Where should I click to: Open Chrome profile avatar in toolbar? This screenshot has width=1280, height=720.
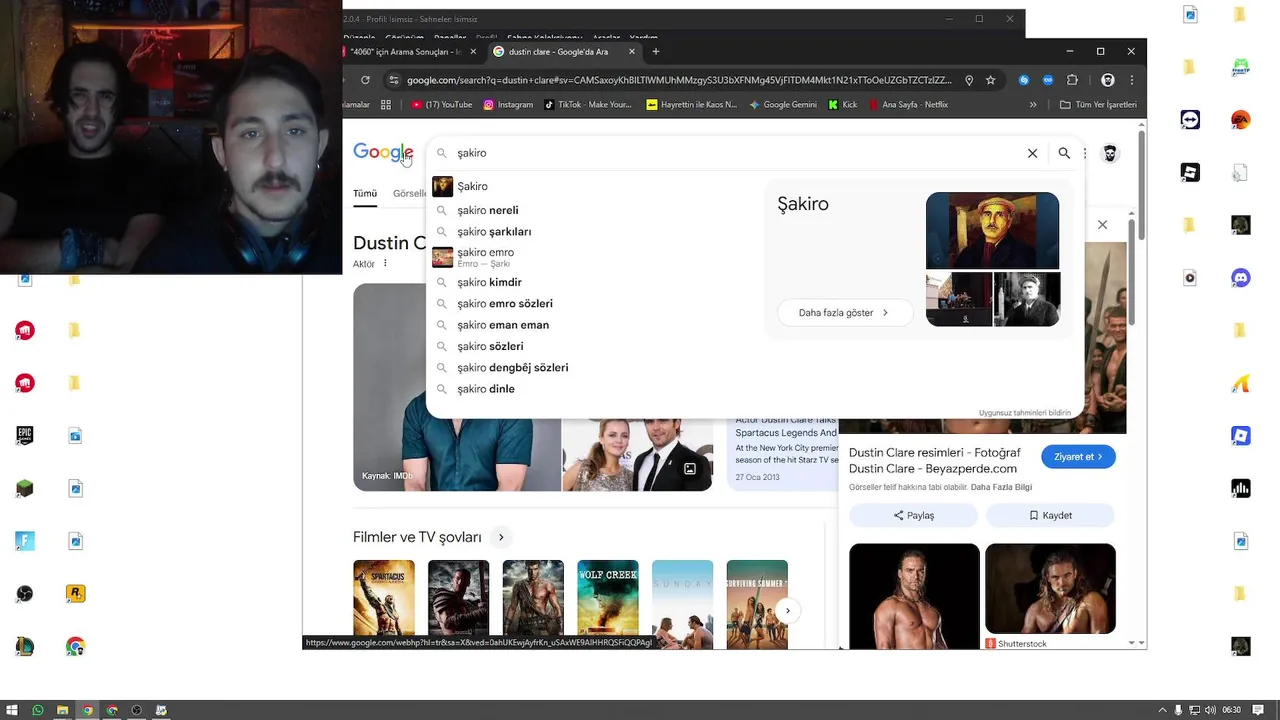(1107, 80)
